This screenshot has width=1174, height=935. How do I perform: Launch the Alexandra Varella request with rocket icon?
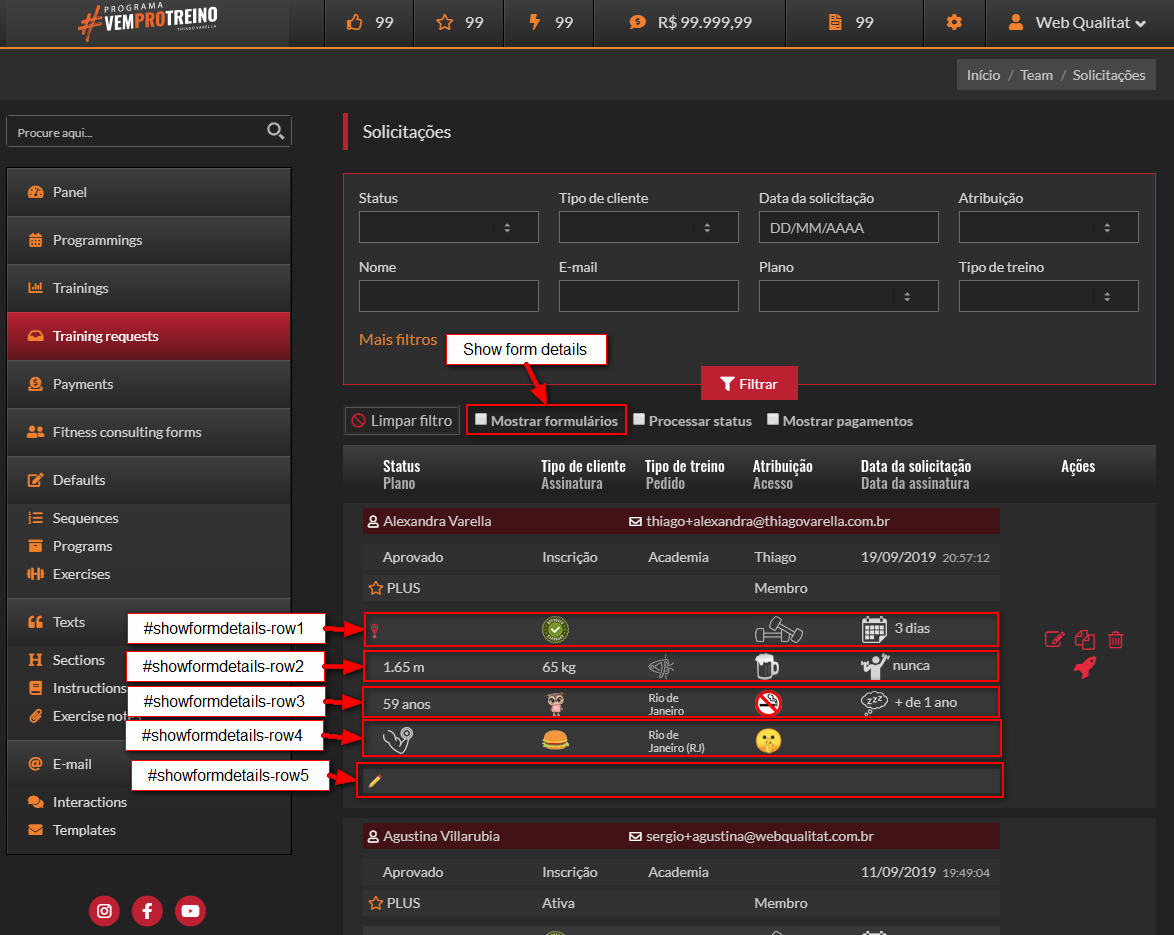(x=1085, y=667)
